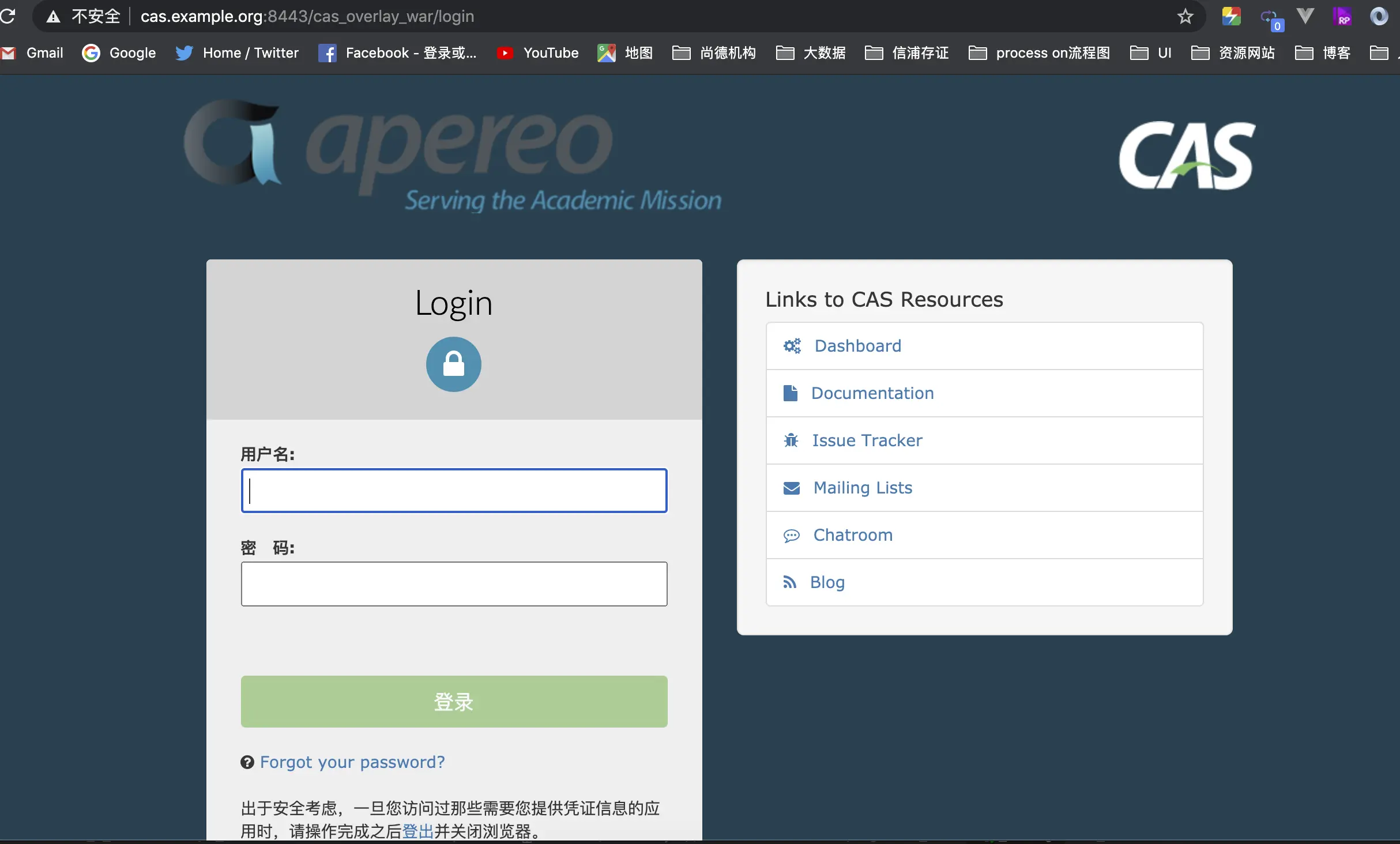Bookmark the page with the star icon
The width and height of the screenshot is (1400, 844).
(1185, 17)
